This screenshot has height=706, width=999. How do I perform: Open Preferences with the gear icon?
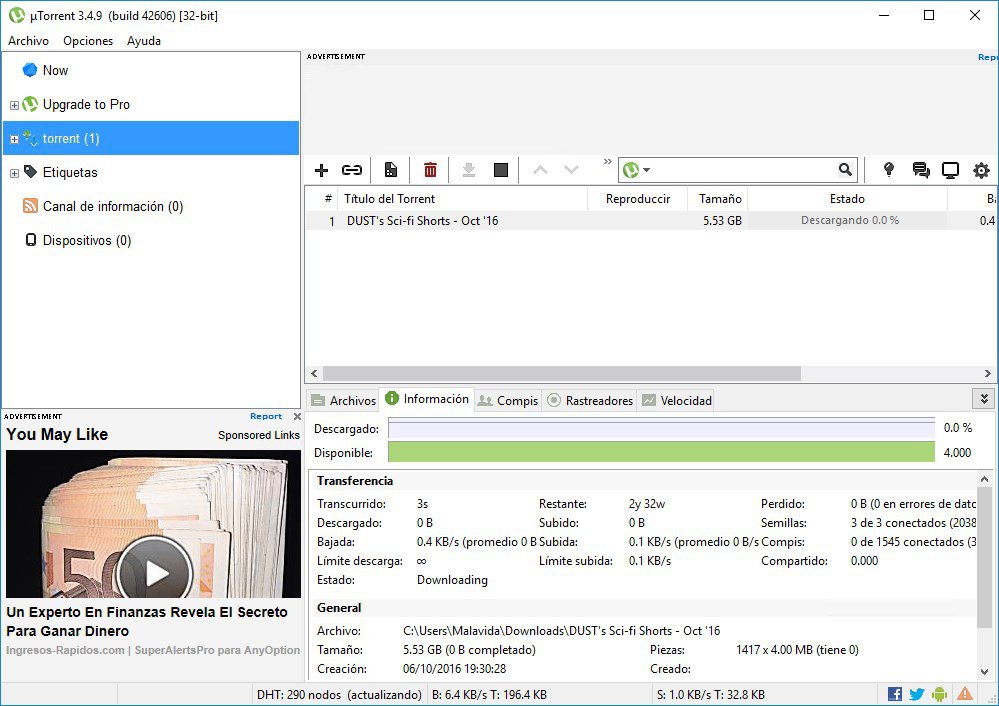[981, 171]
